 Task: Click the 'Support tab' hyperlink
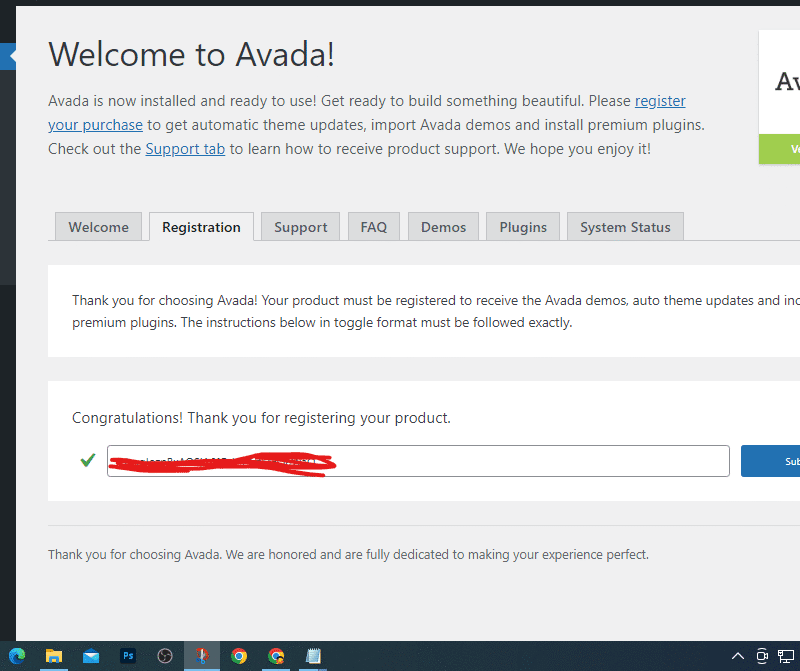click(x=185, y=149)
